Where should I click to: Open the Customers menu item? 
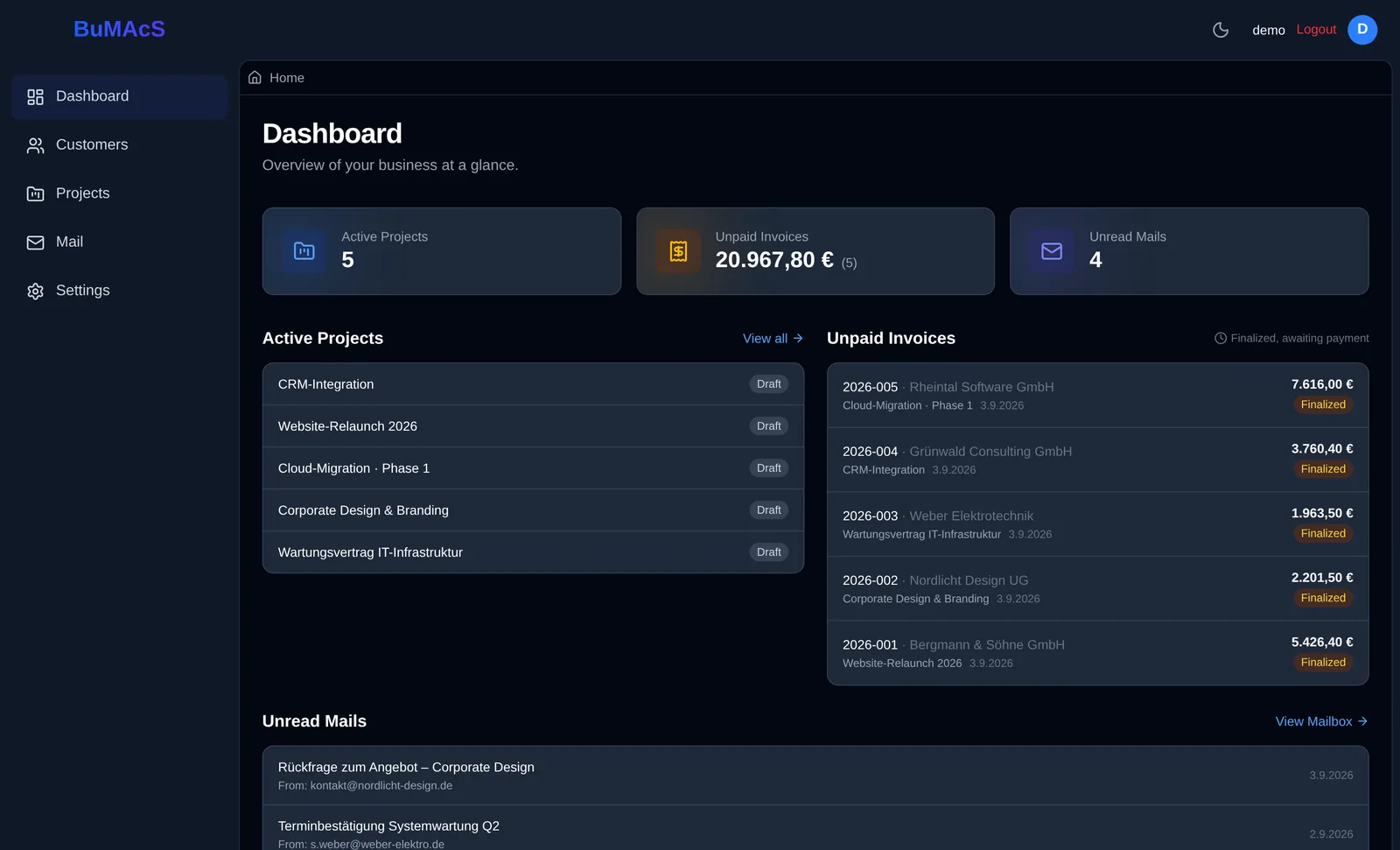[x=120, y=144]
